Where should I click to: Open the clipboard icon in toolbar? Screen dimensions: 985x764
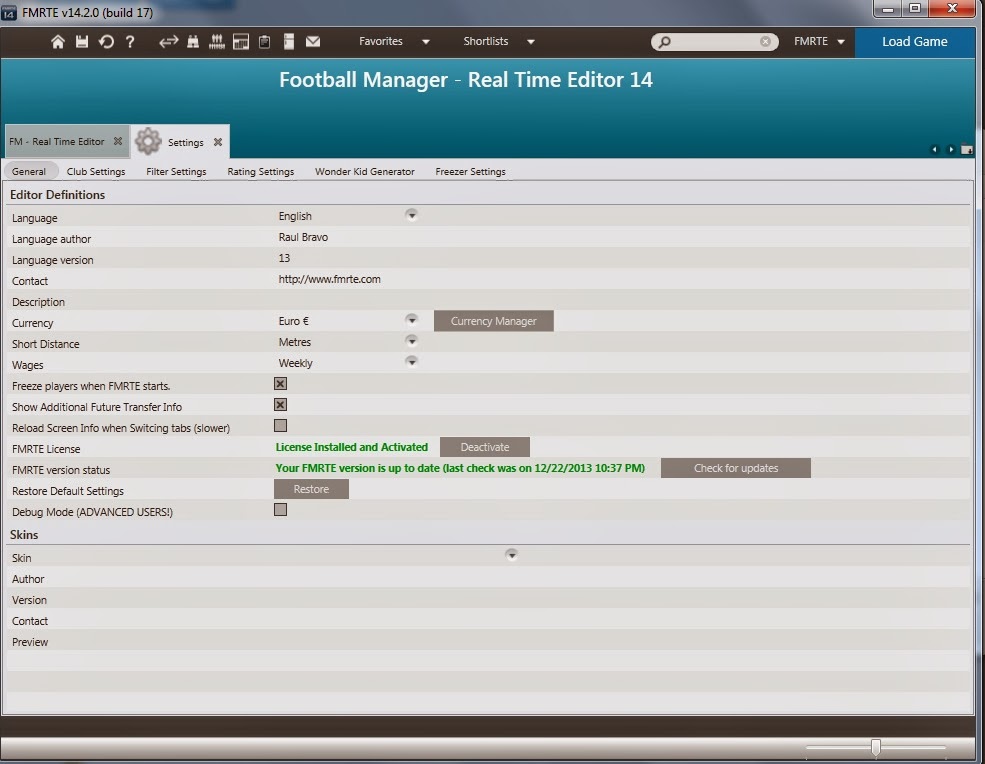point(264,41)
